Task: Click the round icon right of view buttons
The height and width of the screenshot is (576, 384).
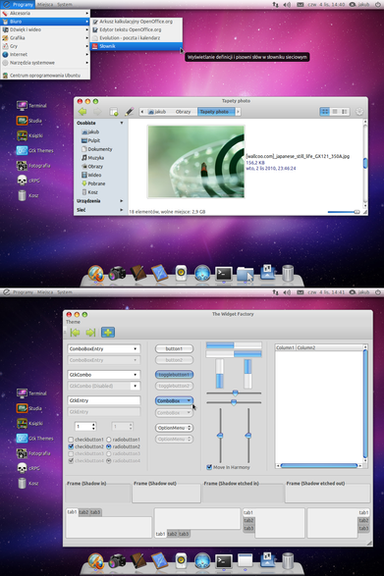Action: [359, 111]
